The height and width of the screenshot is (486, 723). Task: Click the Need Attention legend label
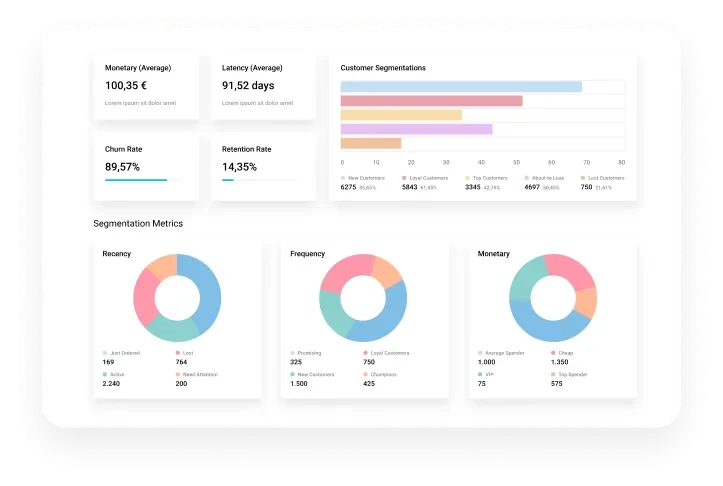point(199,374)
